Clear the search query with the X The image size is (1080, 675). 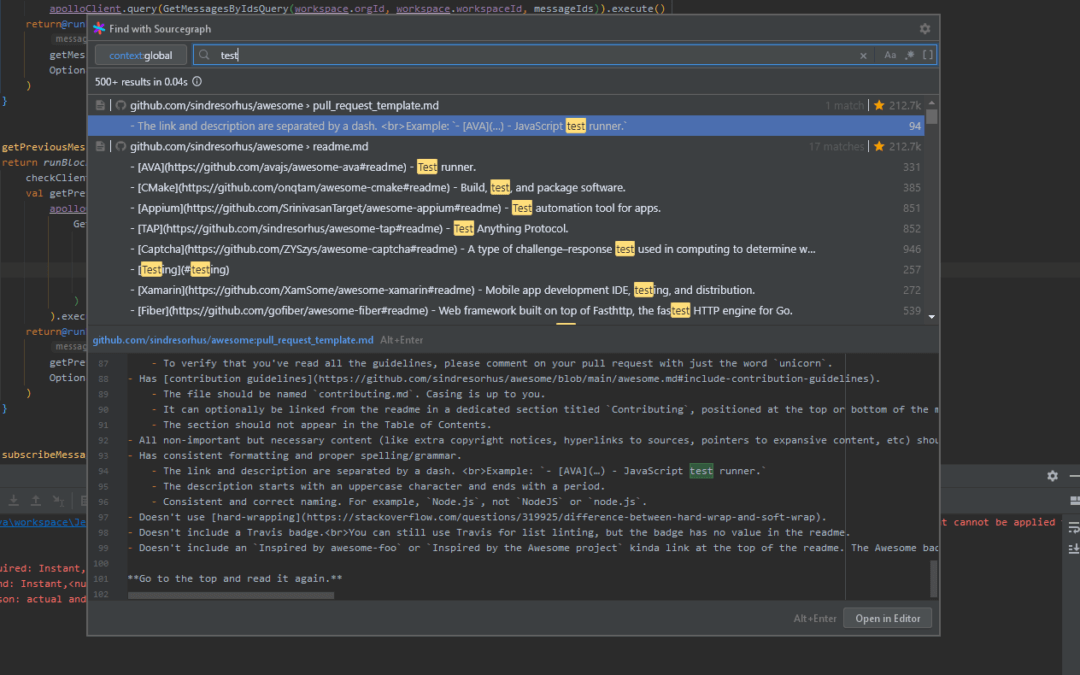tap(863, 56)
